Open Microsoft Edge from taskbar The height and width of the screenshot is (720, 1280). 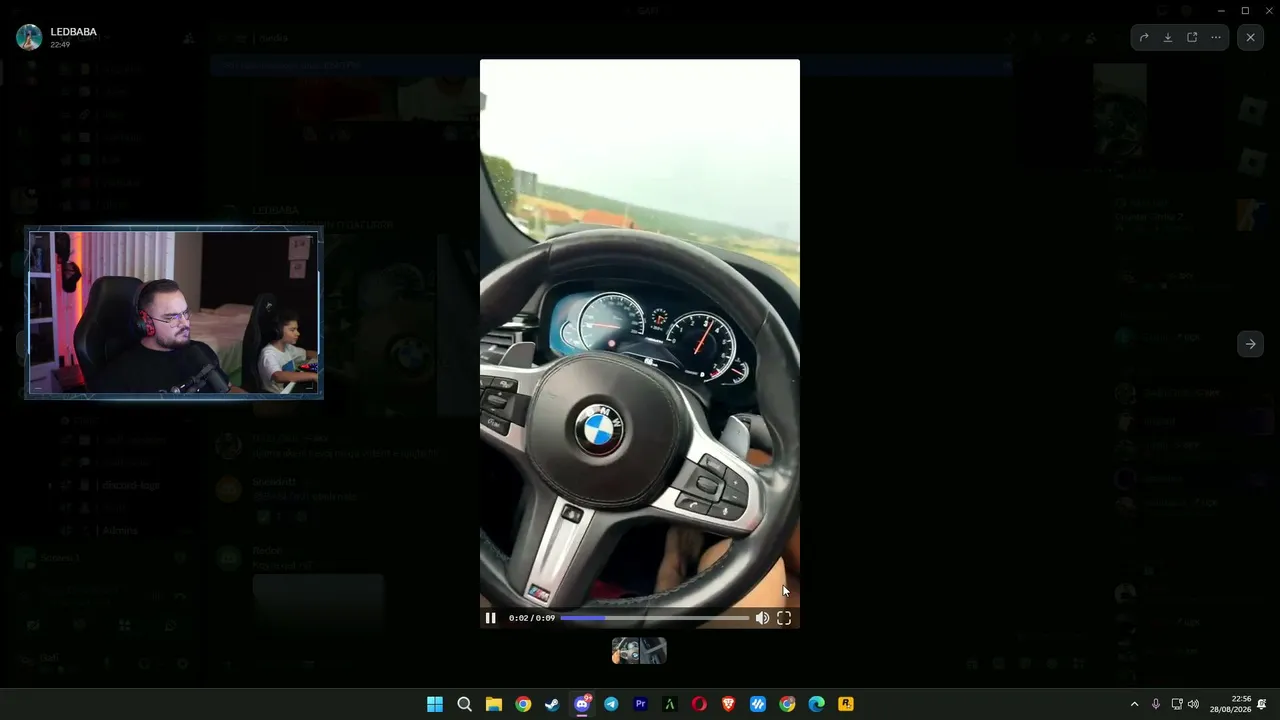point(816,704)
